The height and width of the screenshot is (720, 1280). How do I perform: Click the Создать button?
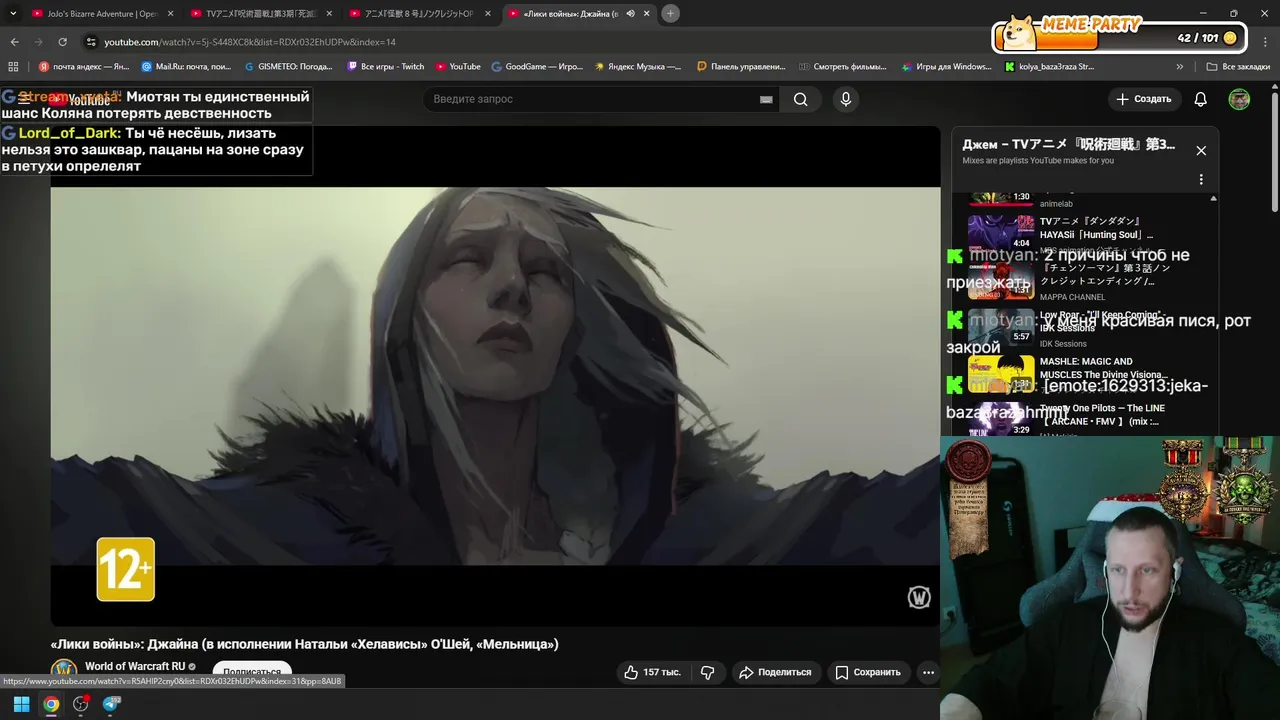[x=1144, y=99]
